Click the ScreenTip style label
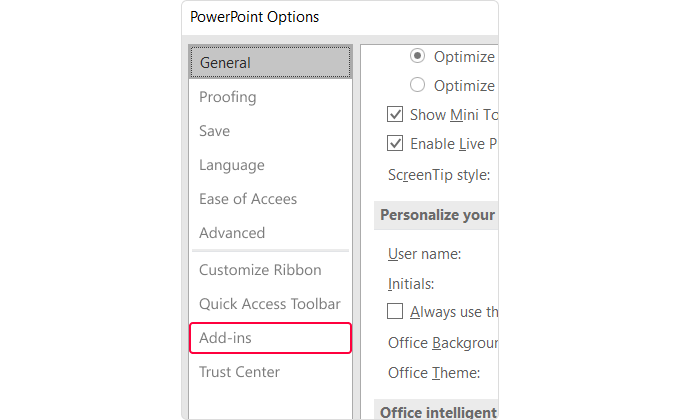Image resolution: width=700 pixels, height=420 pixels. 439,175
